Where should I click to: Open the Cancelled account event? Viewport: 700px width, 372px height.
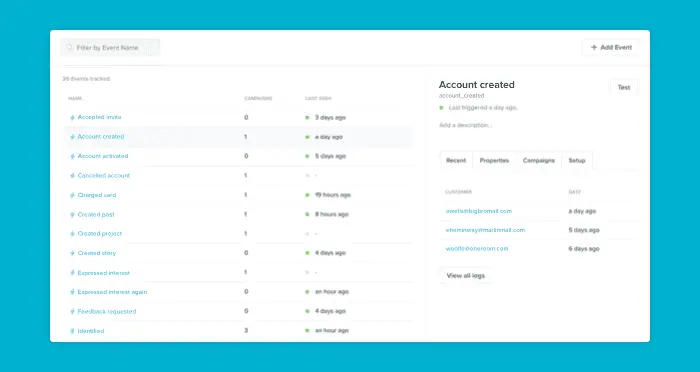click(104, 176)
